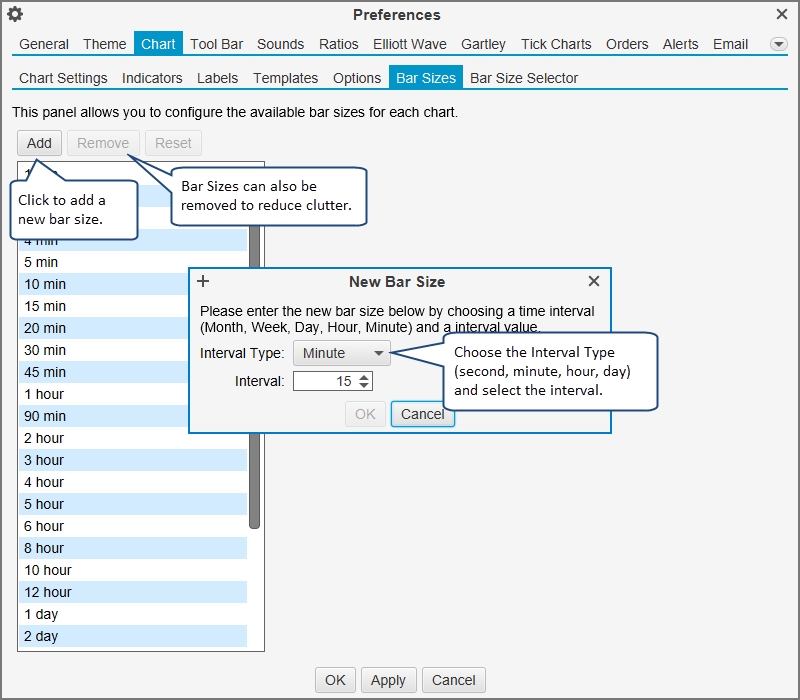Select the 1 day bar size
Viewport: 800px width, 700px height.
133,614
